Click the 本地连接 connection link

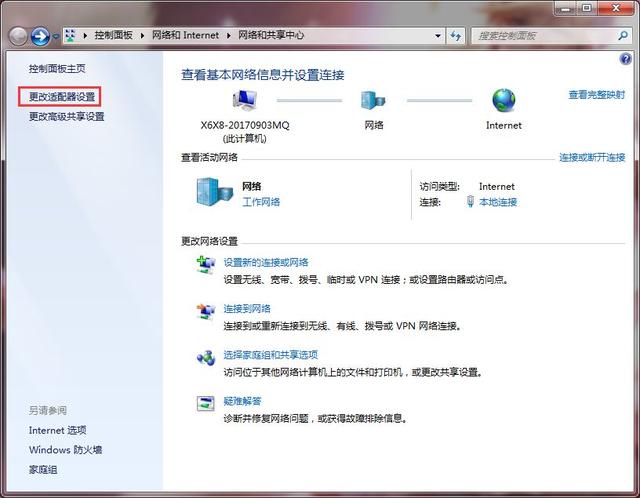click(x=498, y=202)
